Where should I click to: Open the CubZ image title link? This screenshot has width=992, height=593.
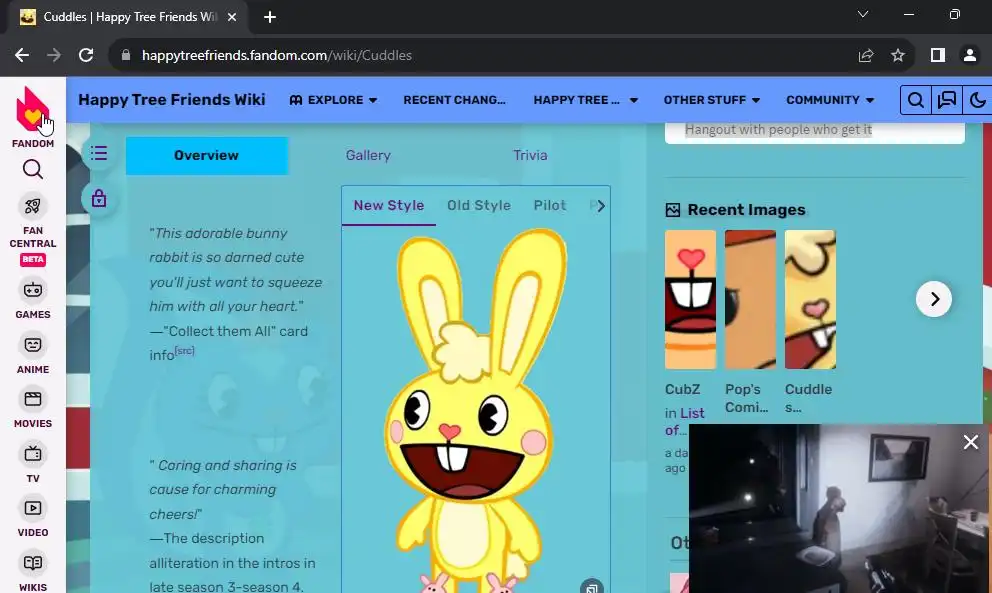pyautogui.click(x=682, y=389)
